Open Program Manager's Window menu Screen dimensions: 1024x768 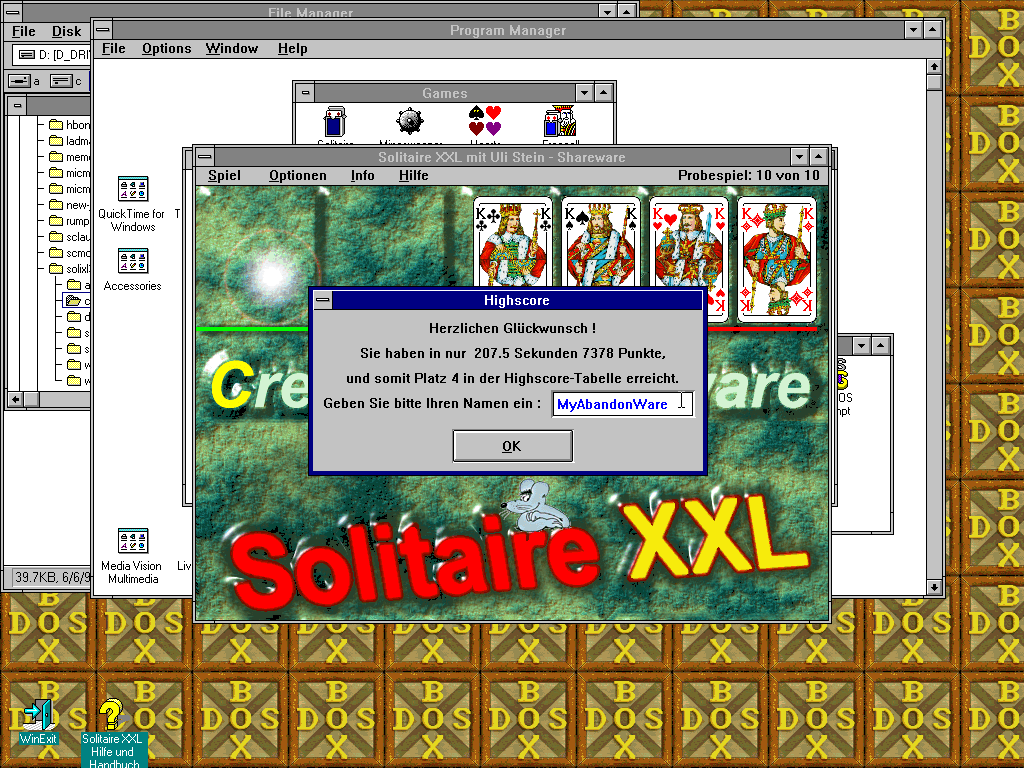(232, 48)
